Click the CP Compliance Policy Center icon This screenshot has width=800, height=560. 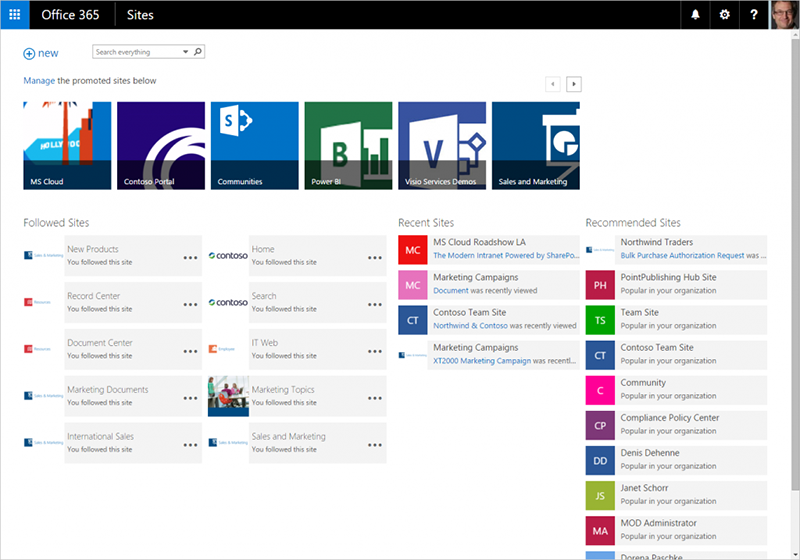pos(600,425)
